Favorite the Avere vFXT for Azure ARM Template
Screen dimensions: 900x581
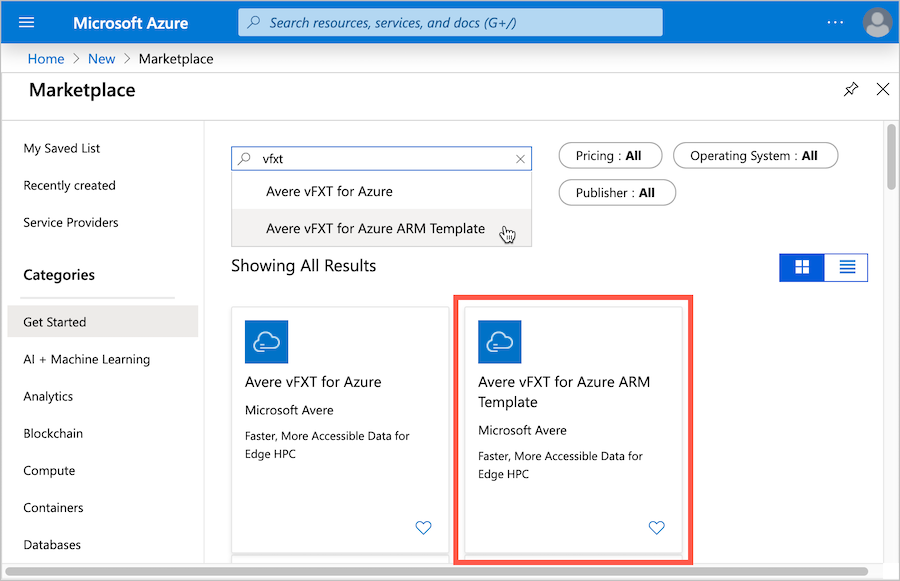tap(657, 527)
